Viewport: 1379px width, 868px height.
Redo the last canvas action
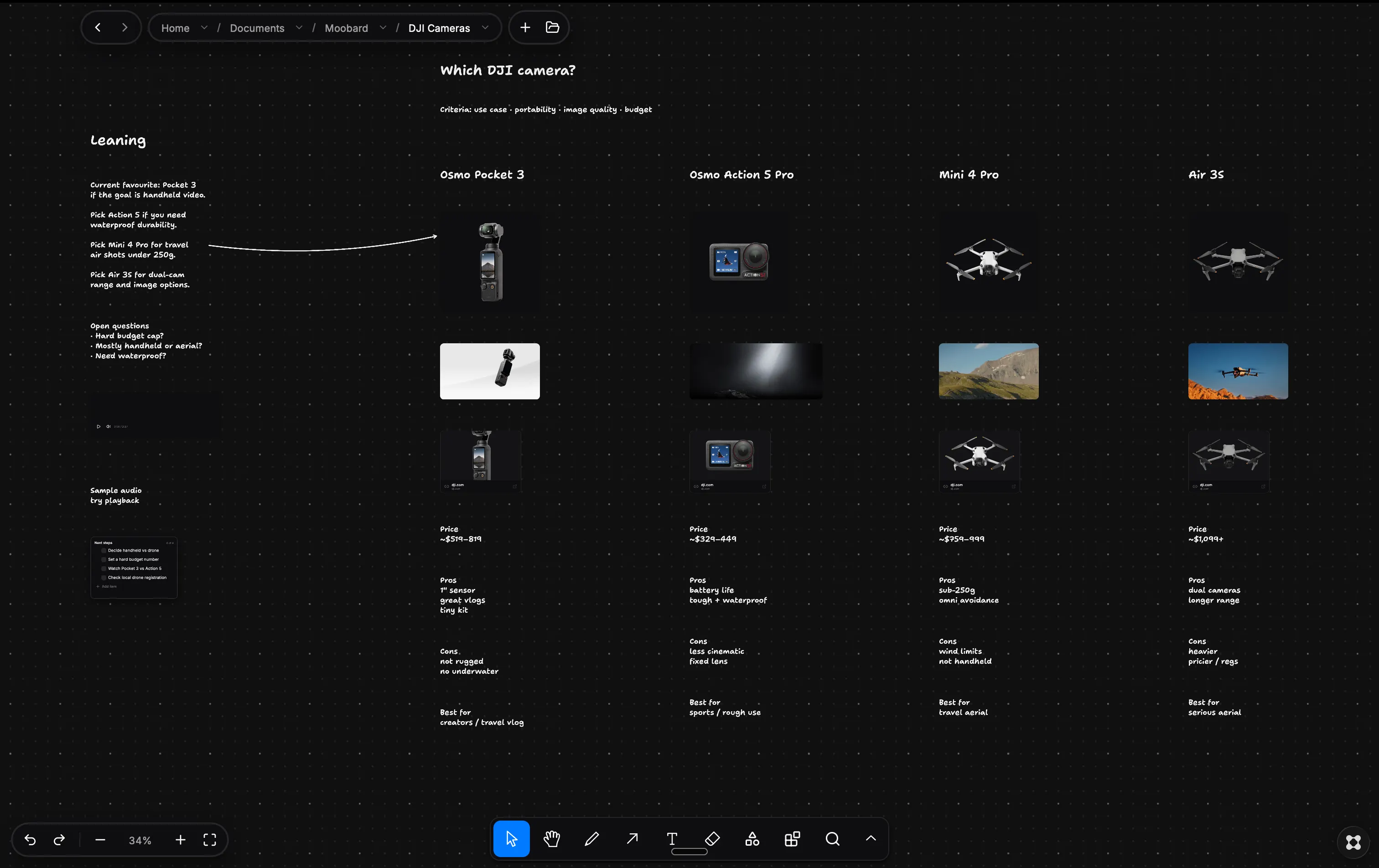[59, 840]
